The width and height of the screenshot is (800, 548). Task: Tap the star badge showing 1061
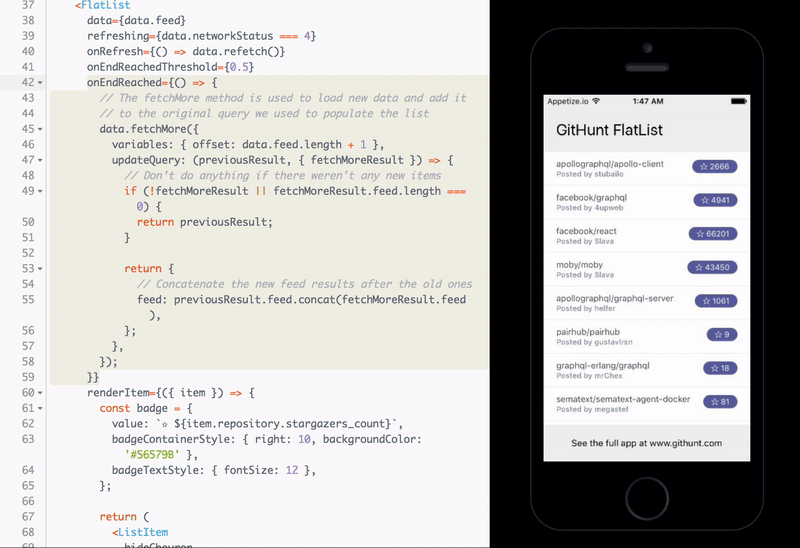pyautogui.click(x=716, y=301)
